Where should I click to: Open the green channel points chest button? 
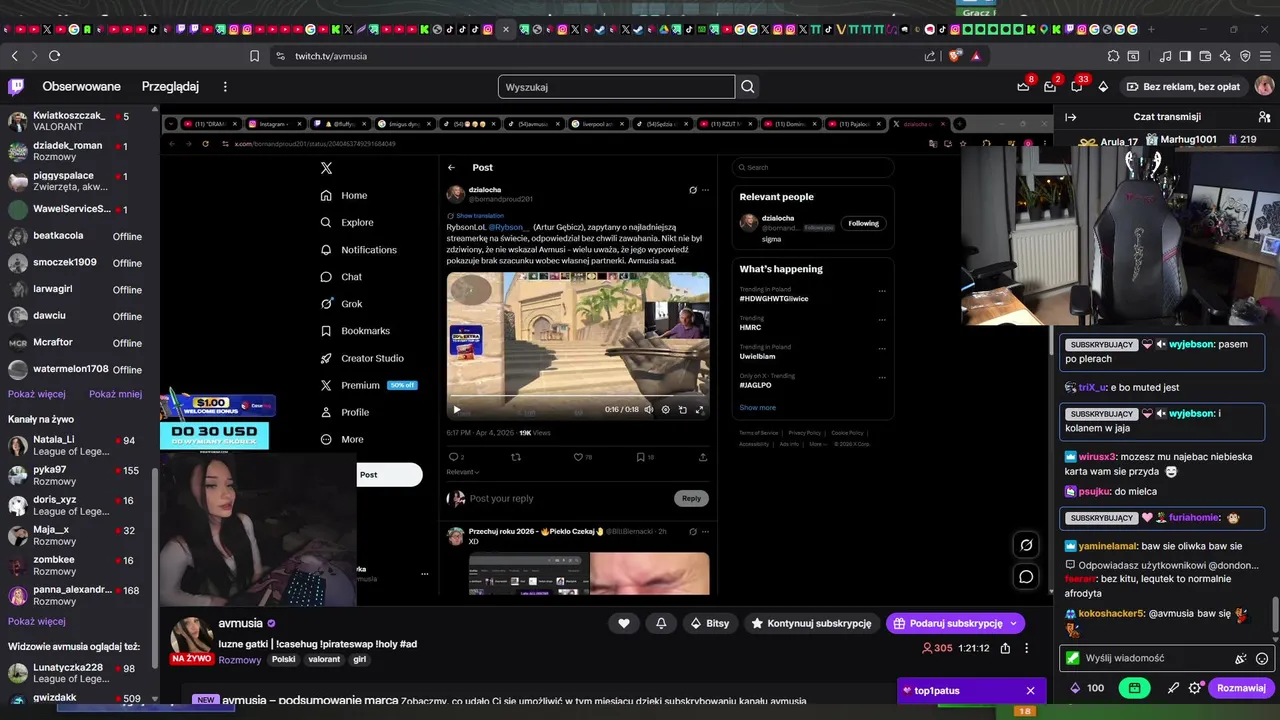pyautogui.click(x=1134, y=688)
